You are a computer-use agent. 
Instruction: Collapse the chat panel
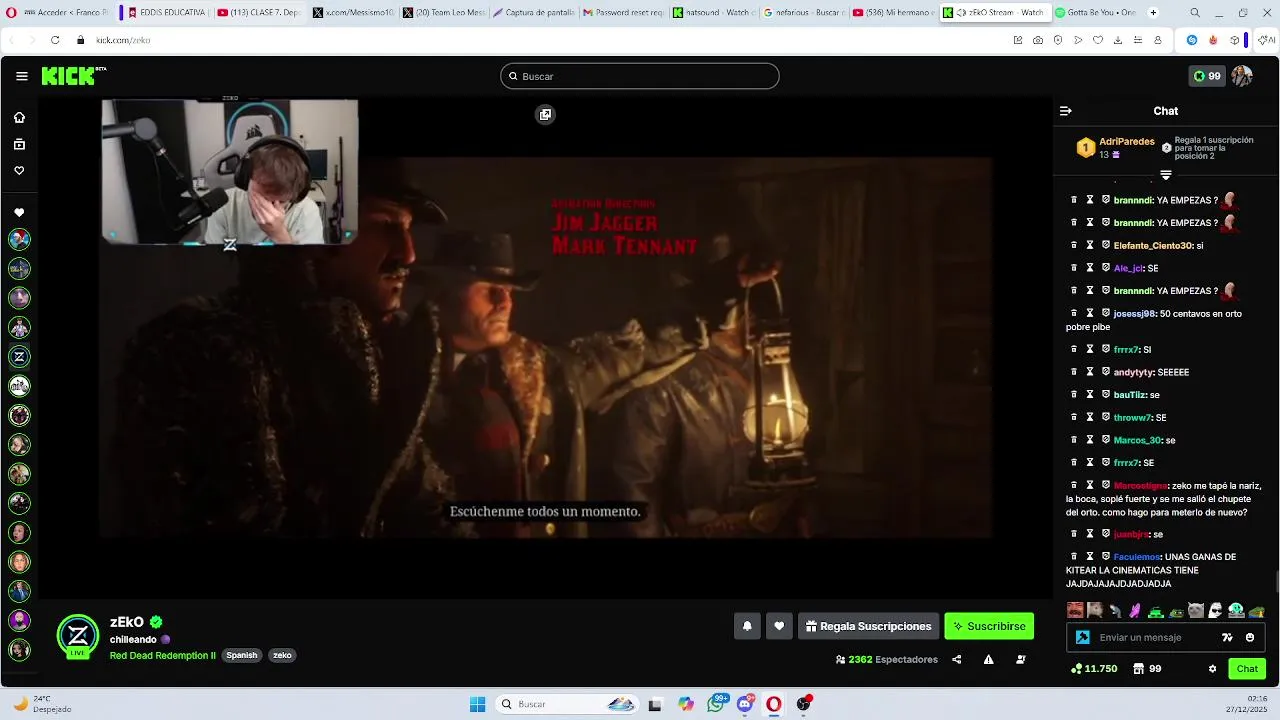click(1066, 111)
